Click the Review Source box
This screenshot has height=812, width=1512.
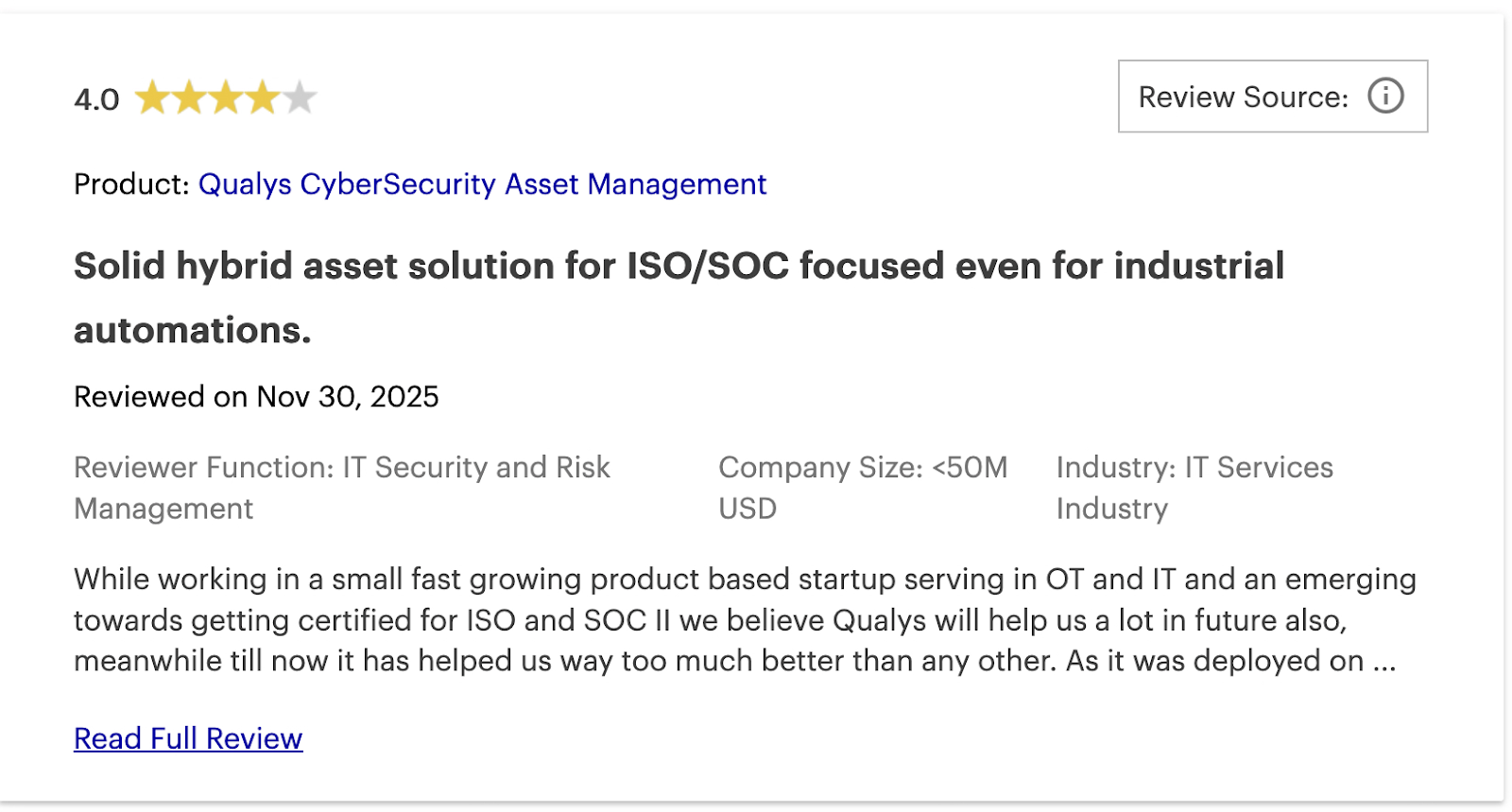pos(1271,95)
